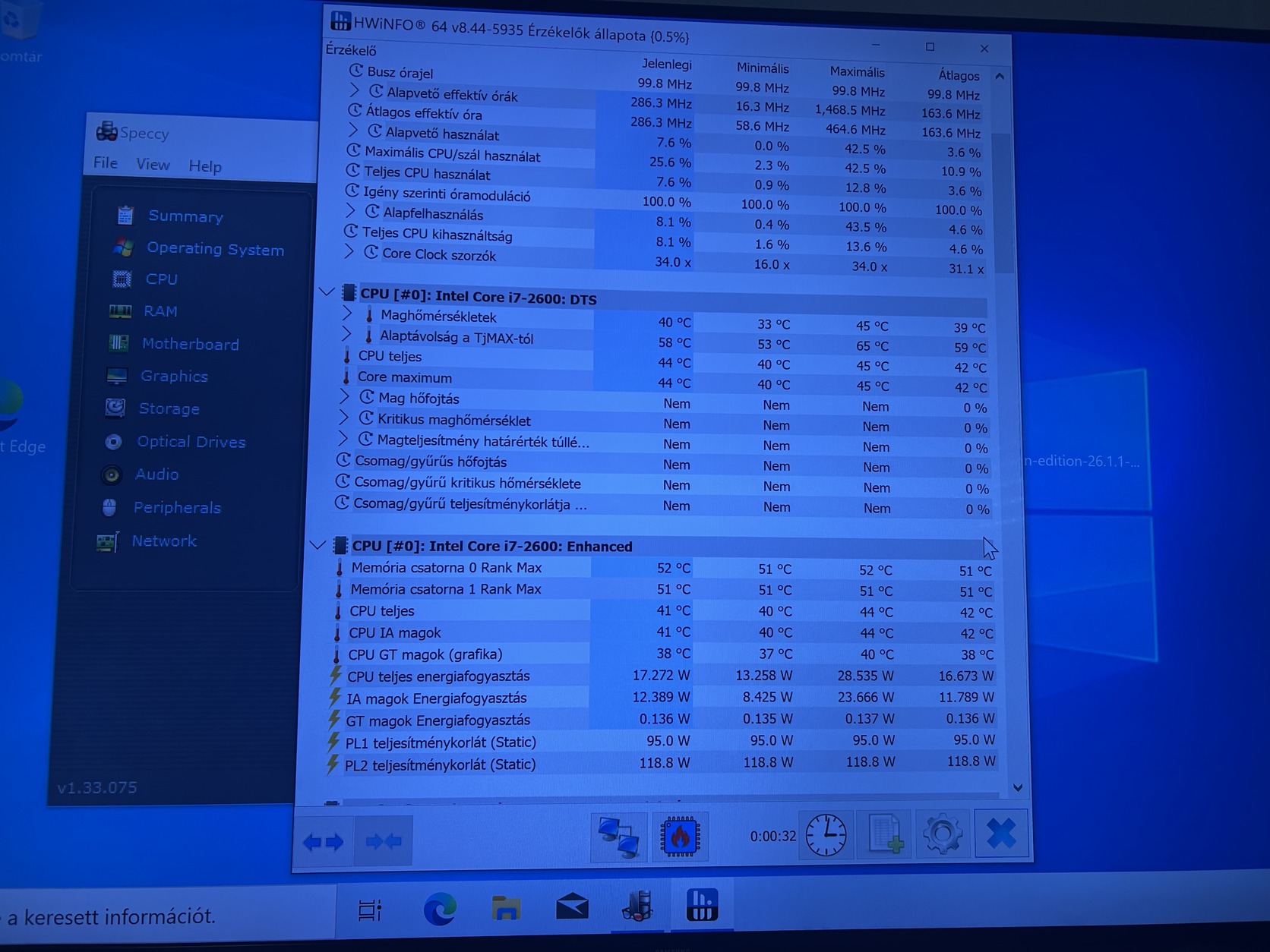Select the Memória csatorna 0 Rank Max row
The width and height of the screenshot is (1270, 952).
pyautogui.click(x=663, y=569)
